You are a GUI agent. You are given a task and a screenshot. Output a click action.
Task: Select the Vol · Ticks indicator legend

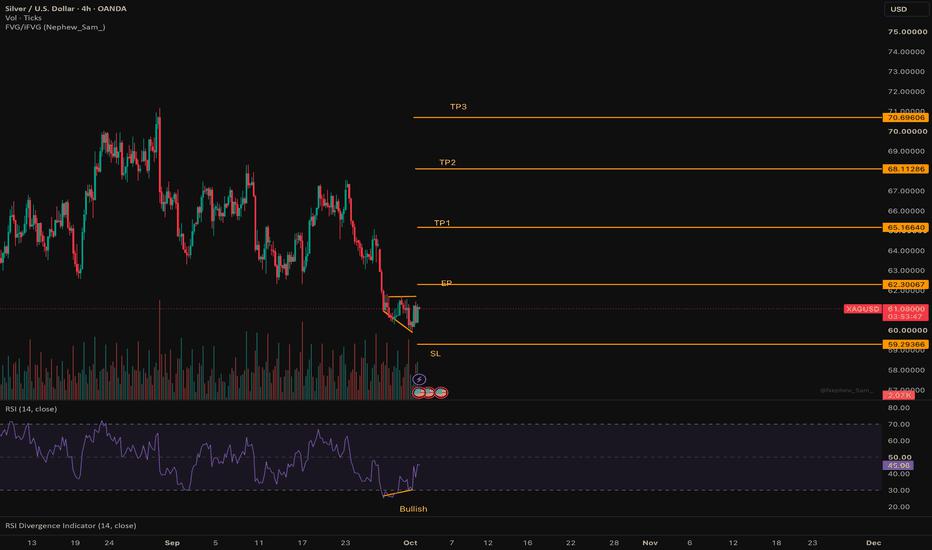(x=23, y=18)
